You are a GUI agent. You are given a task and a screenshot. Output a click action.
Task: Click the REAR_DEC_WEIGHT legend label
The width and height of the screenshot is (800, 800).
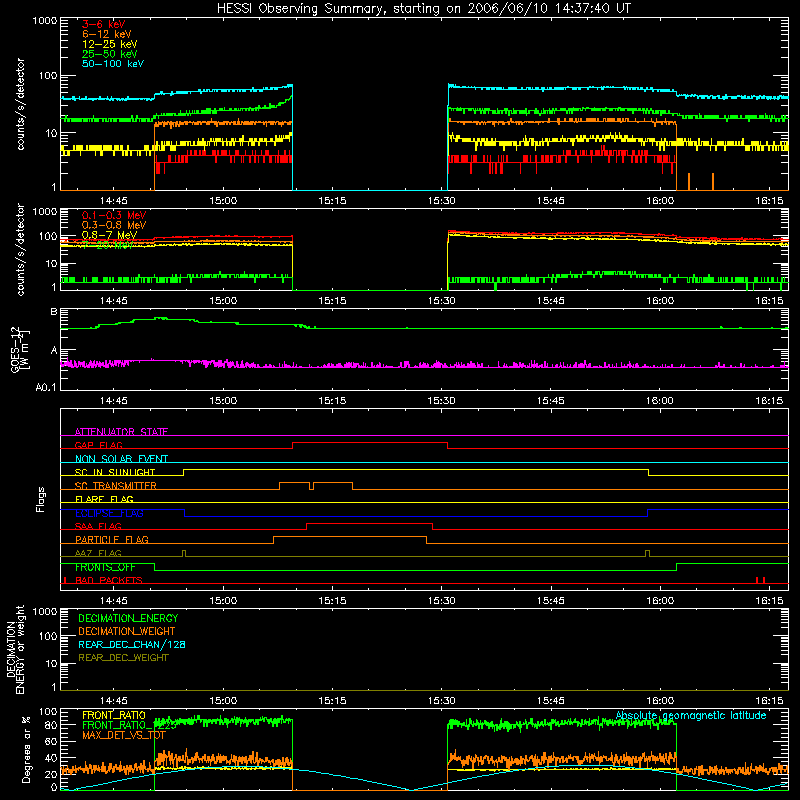tap(123, 658)
